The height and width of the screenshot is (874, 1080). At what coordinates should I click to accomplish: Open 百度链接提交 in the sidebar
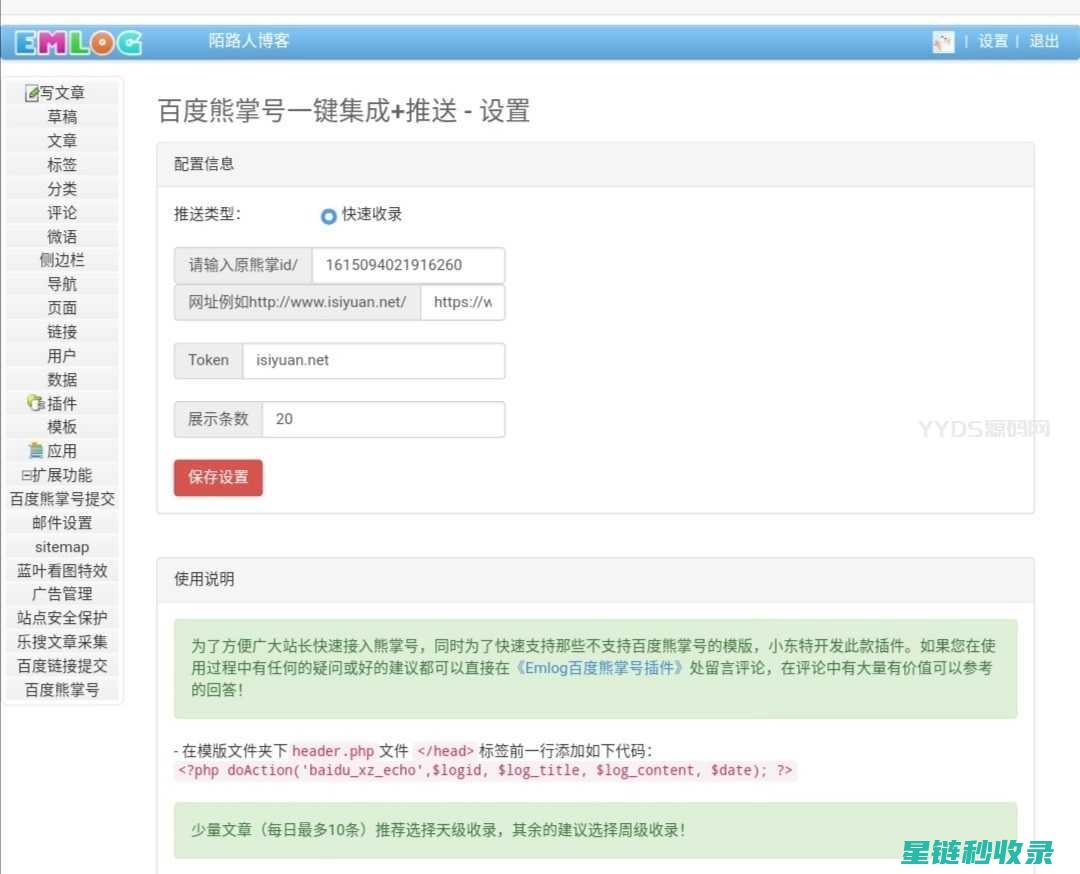[62, 666]
